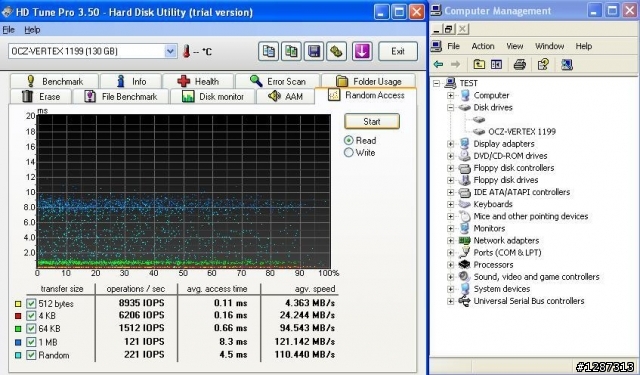This screenshot has height=375, width=640.
Task: Expand the Computer node
Action: (x=451, y=95)
